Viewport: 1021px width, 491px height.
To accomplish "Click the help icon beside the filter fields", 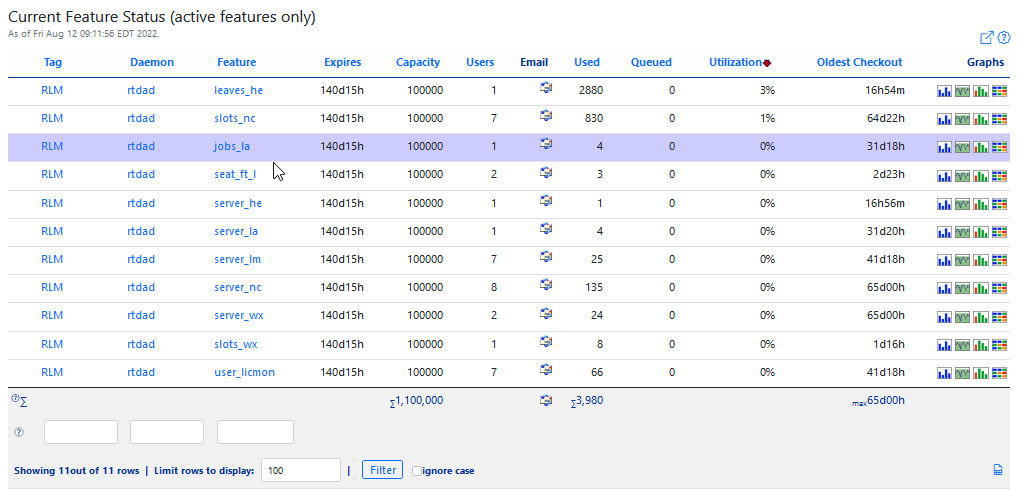I will (19, 432).
